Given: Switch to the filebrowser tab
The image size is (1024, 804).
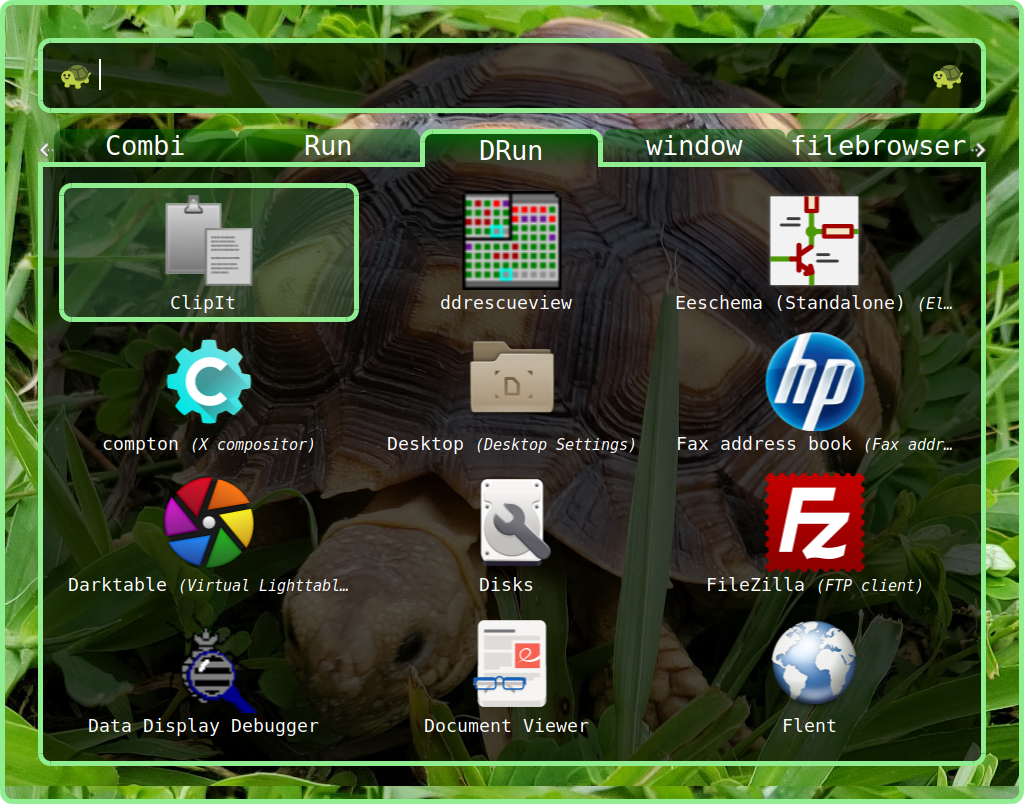Looking at the screenshot, I should coord(877,146).
